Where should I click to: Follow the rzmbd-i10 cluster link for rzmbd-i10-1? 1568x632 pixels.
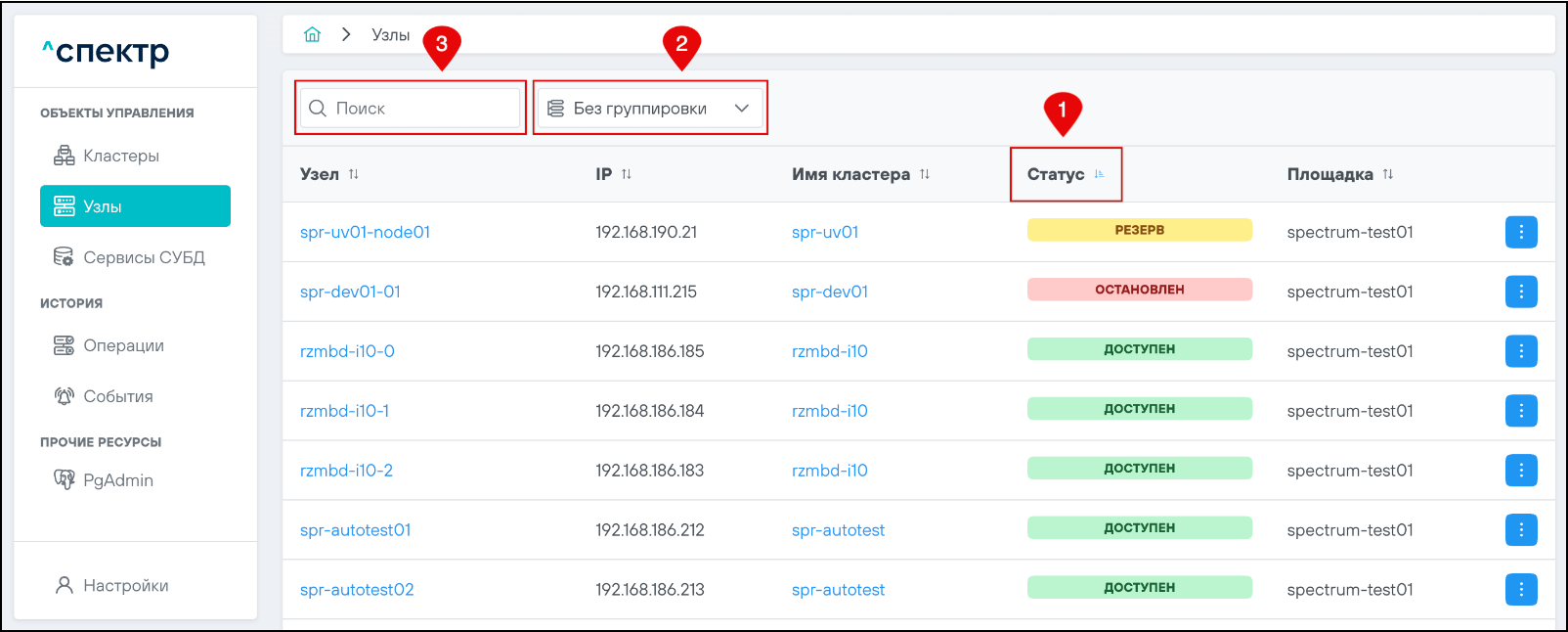[x=829, y=411]
